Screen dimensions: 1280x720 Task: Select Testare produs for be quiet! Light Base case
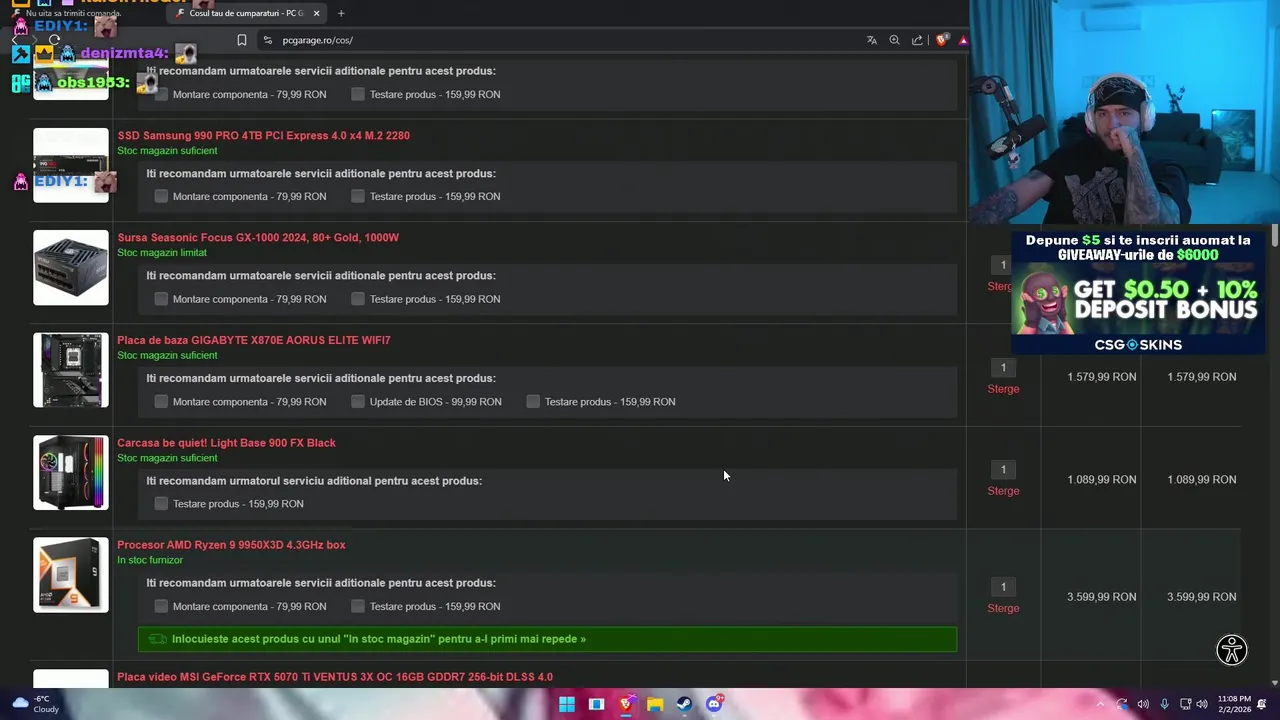point(161,503)
